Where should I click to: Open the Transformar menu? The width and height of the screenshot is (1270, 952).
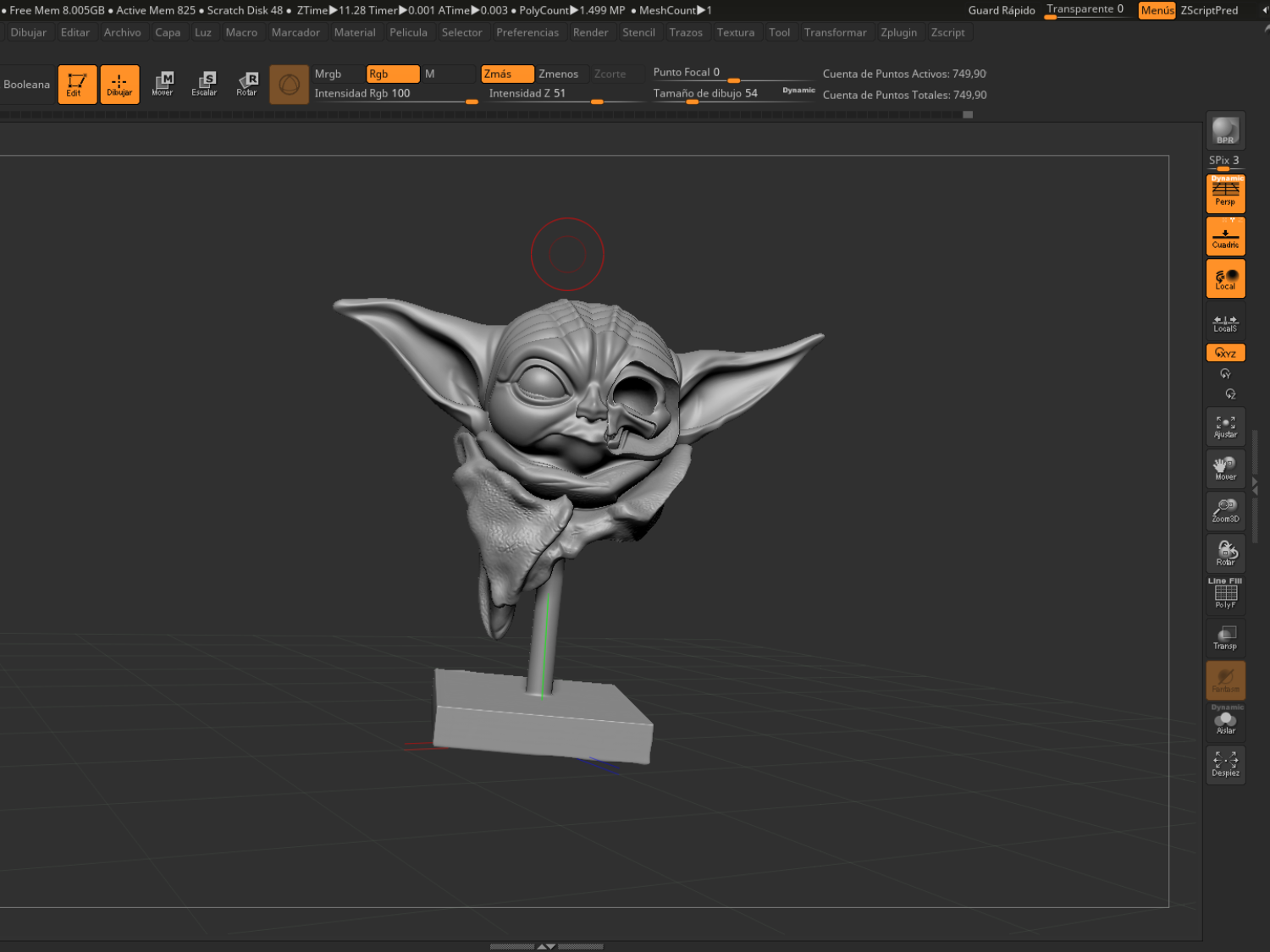836,32
